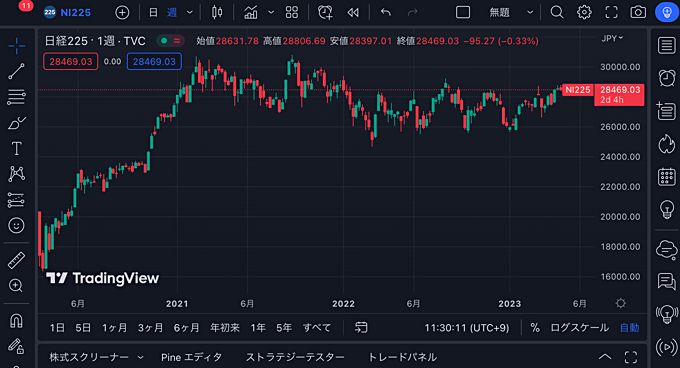Toggle lock all drawing tools
The height and width of the screenshot is (368, 680).
click(x=16, y=346)
